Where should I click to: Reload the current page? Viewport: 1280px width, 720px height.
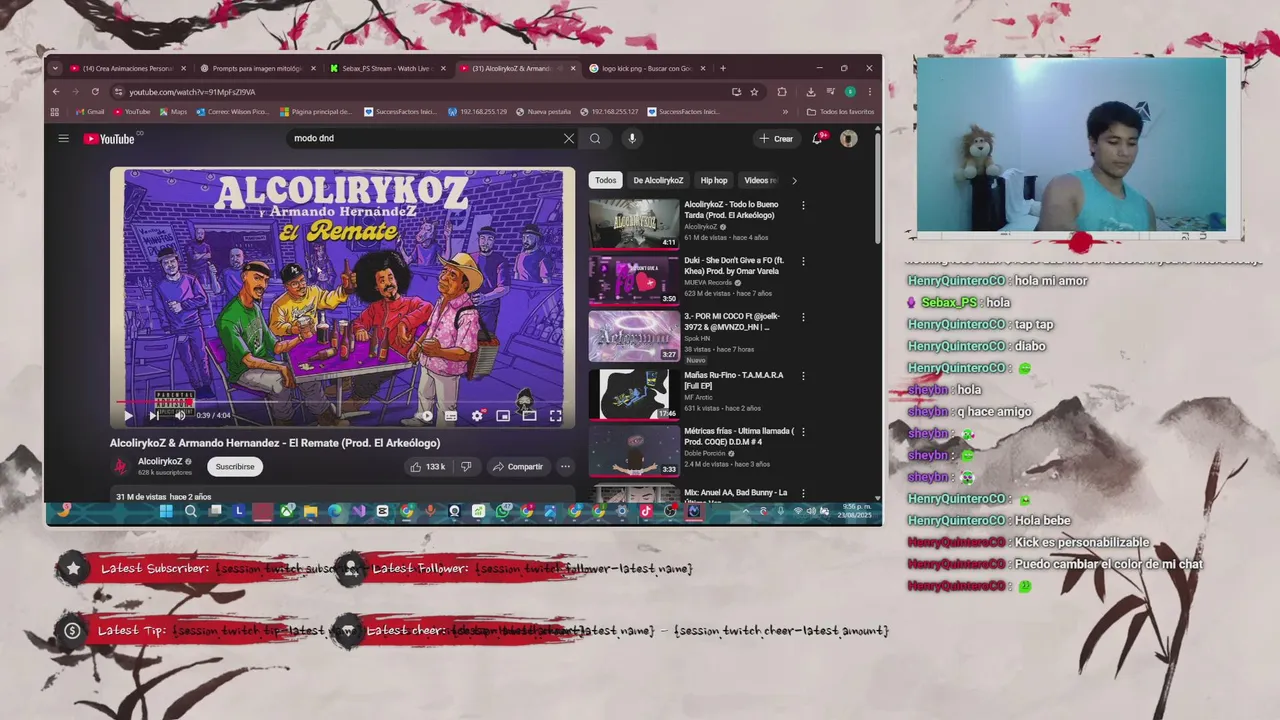click(x=95, y=92)
